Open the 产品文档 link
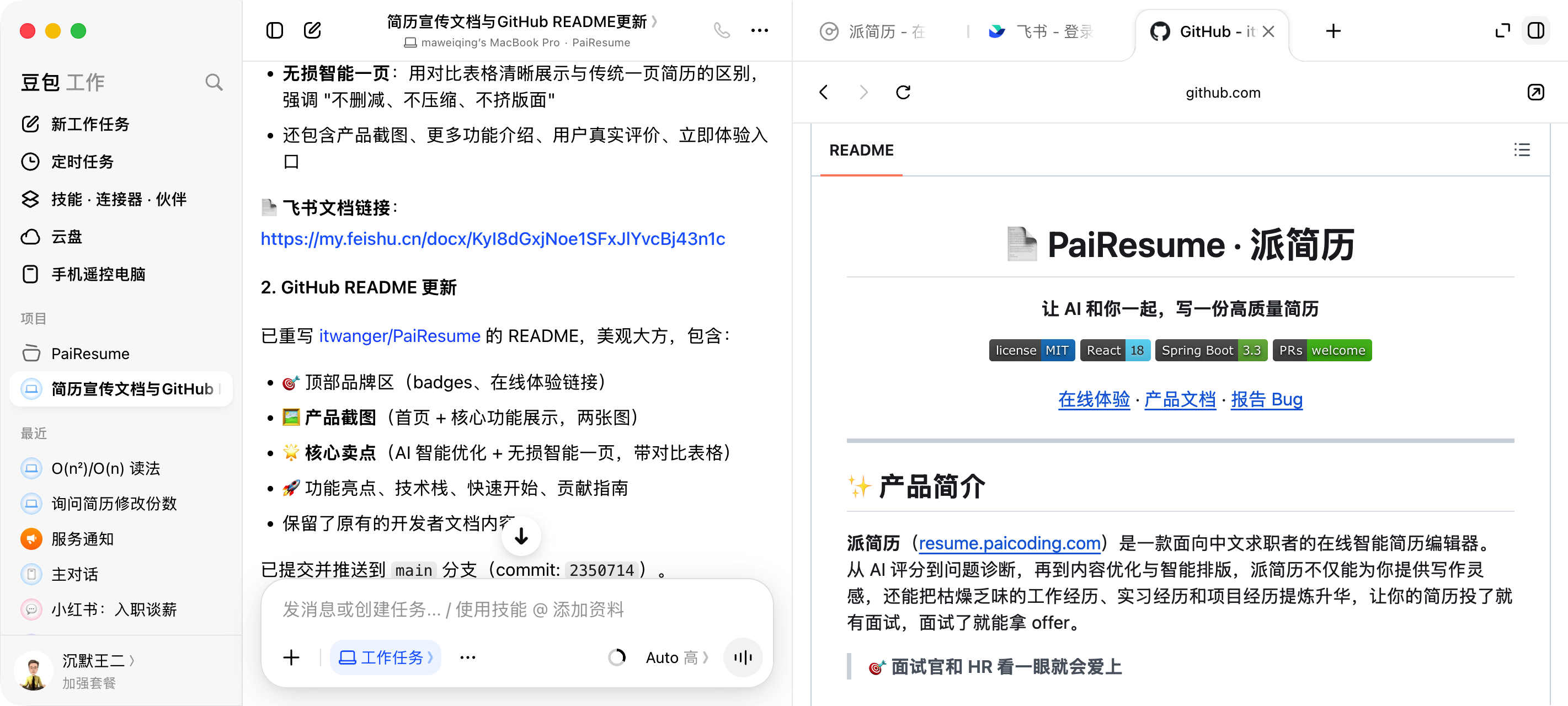Screen dimensions: 1568x706 [x=1180, y=400]
